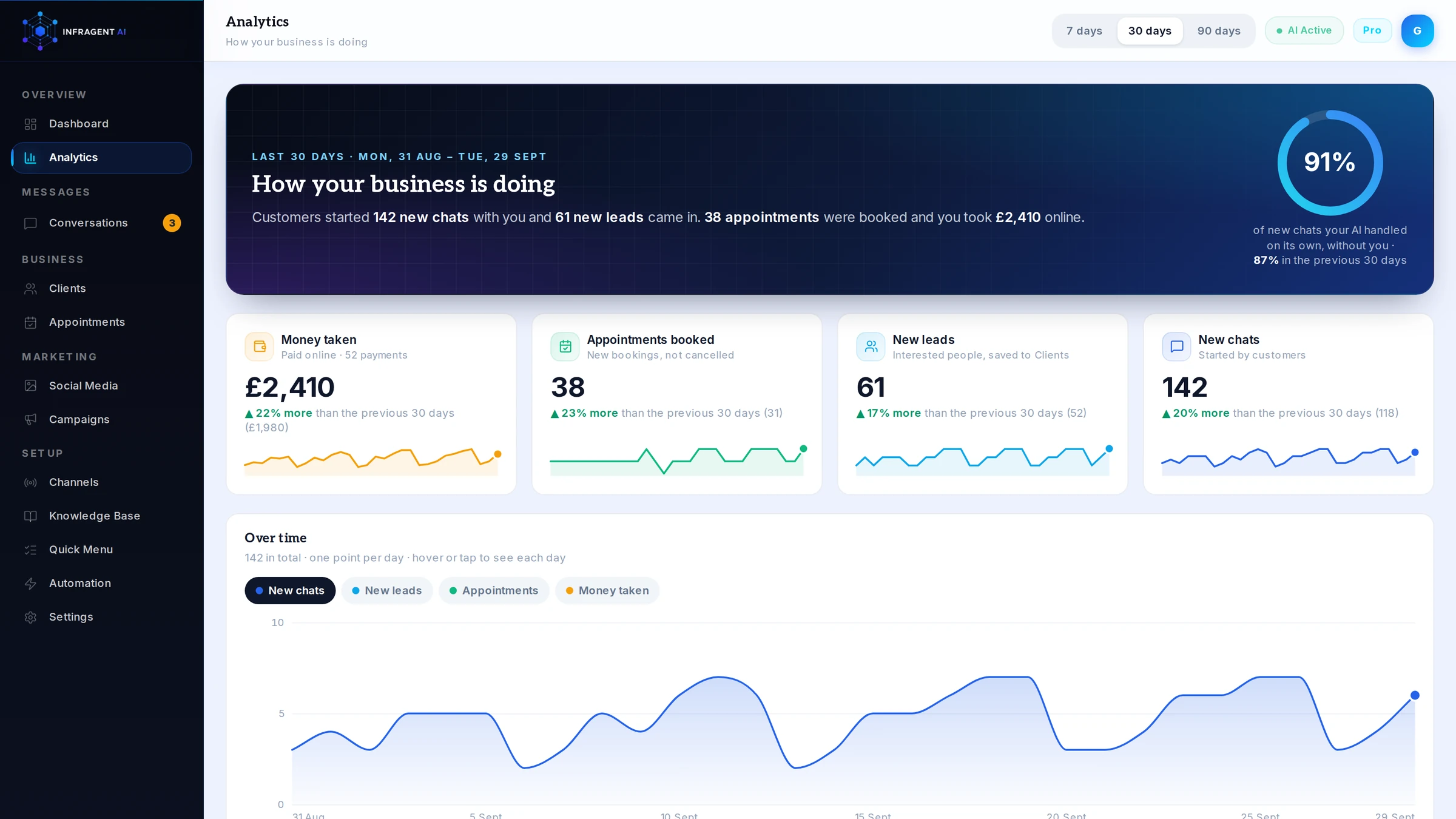Switch range to 7 days
Screen dimensions: 1456x819
coord(1084,31)
